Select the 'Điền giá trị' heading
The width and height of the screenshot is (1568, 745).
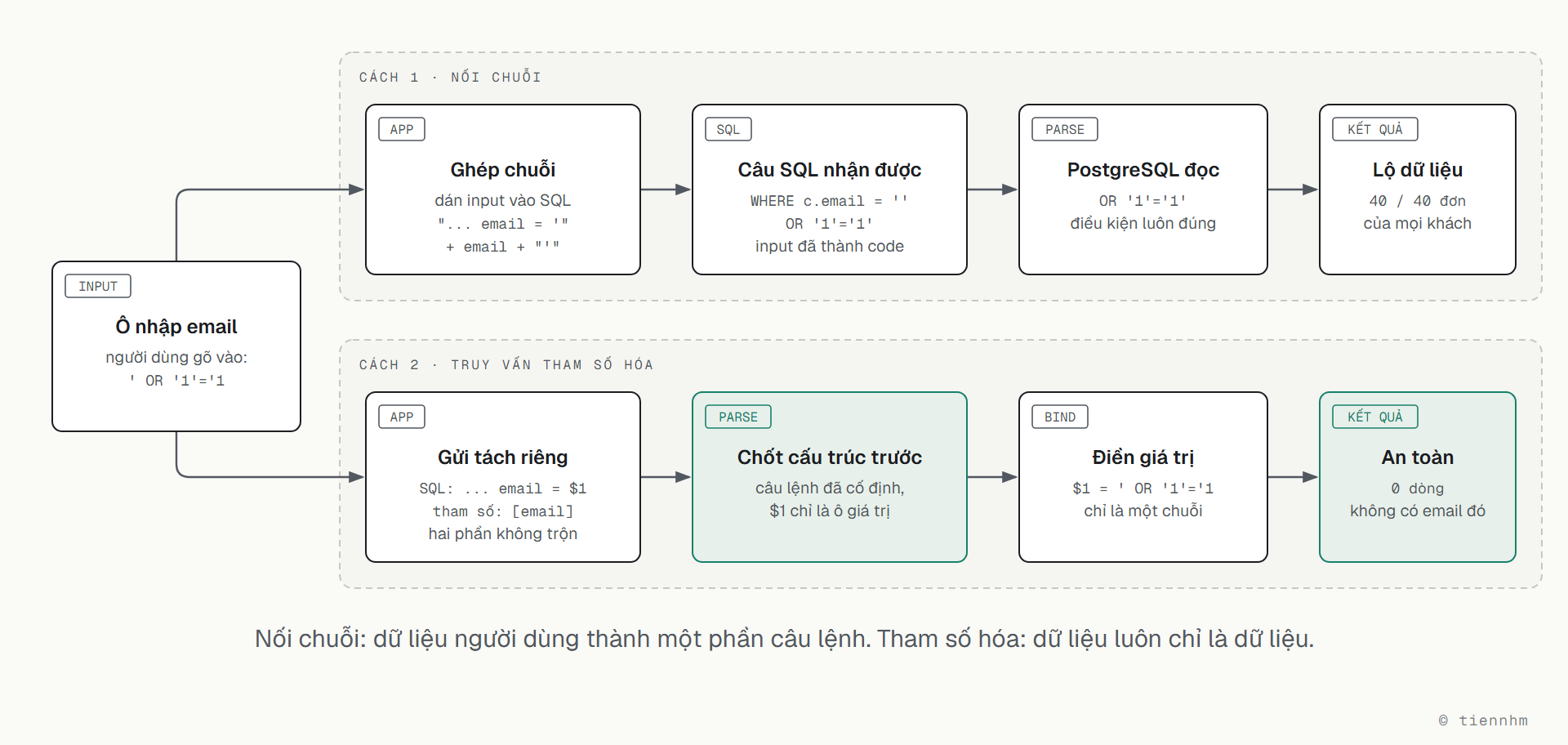coord(1143,457)
